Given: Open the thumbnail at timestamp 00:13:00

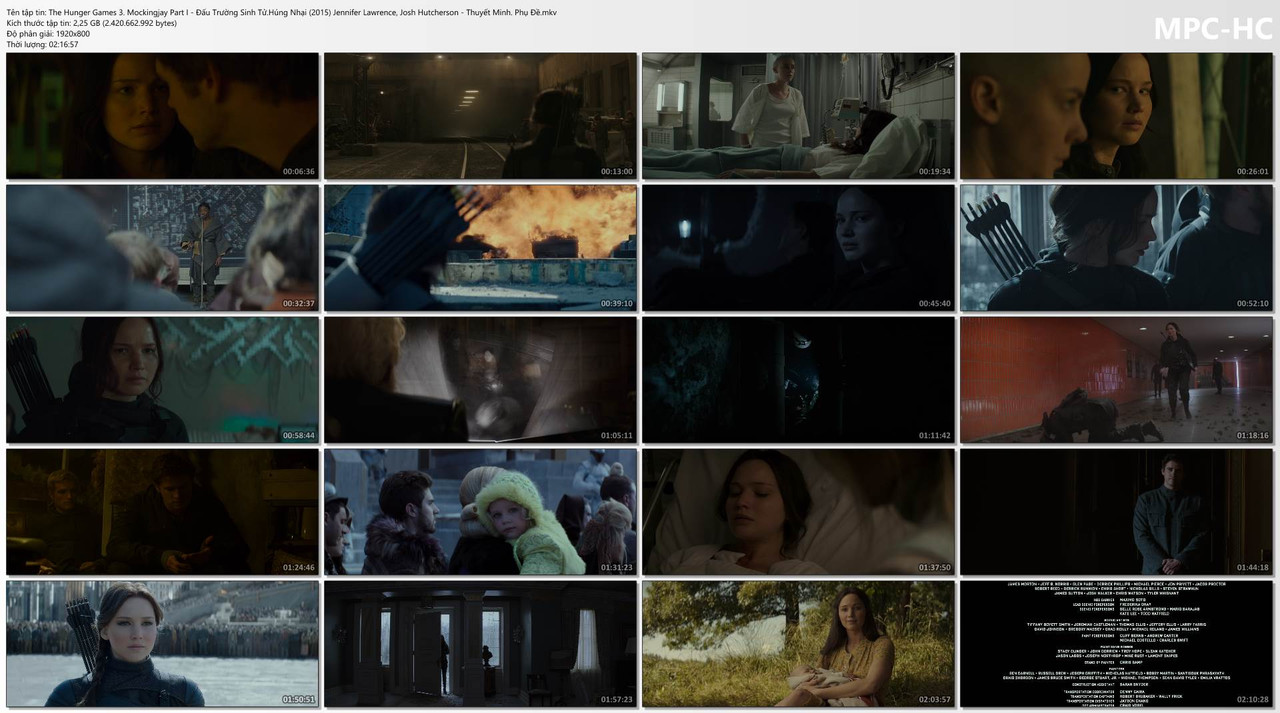Looking at the screenshot, I should coord(480,116).
